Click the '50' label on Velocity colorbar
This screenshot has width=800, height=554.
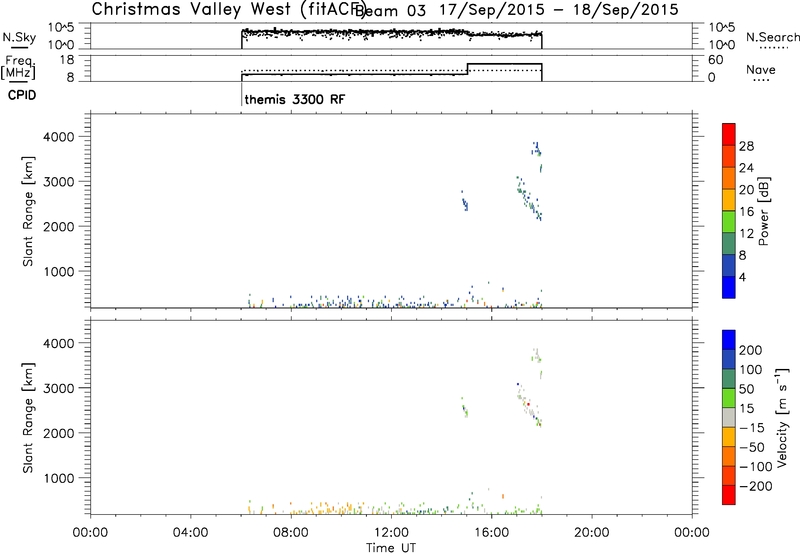point(747,389)
